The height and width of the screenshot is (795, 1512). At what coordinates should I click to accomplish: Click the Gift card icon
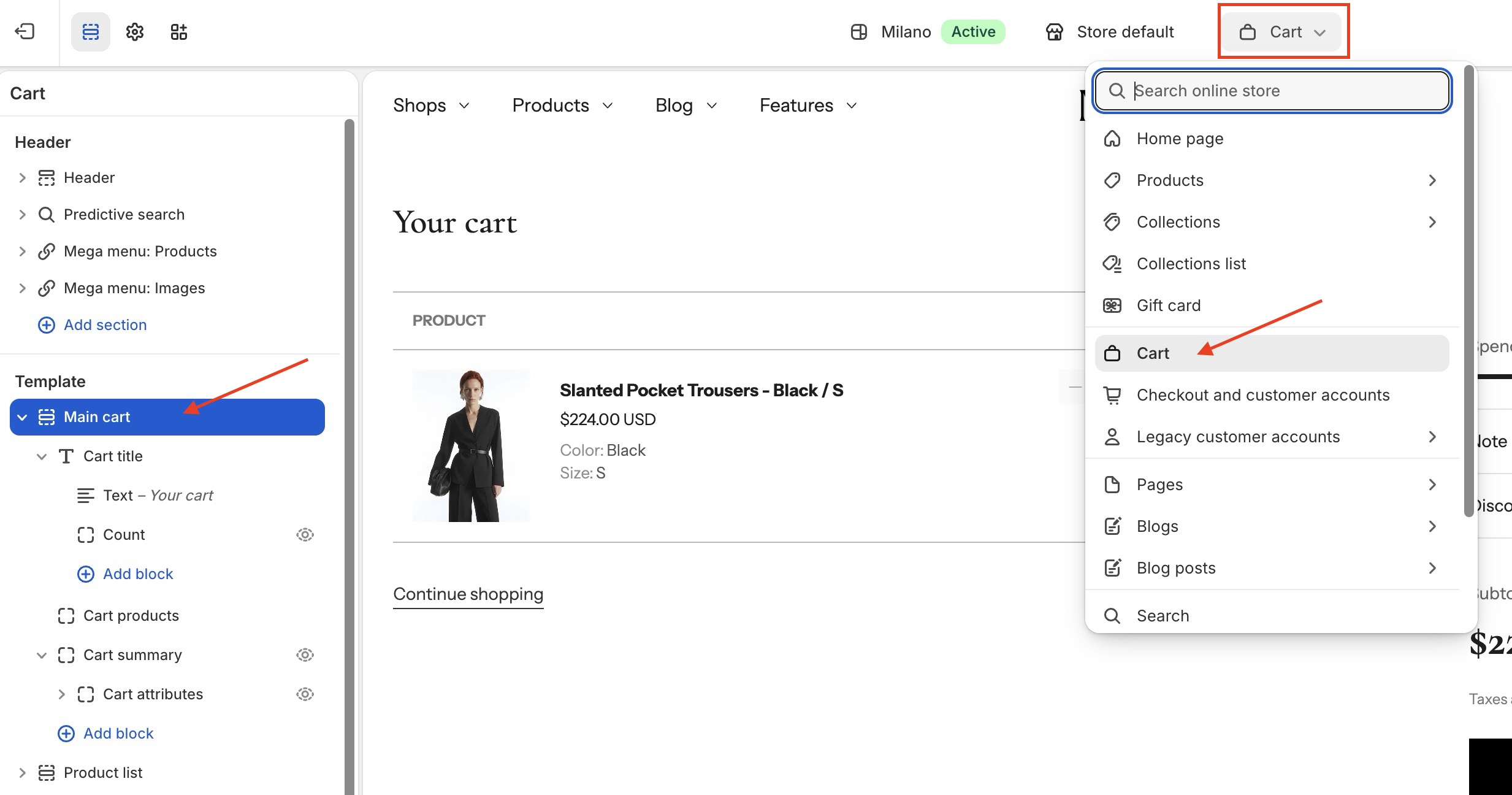pyautogui.click(x=1112, y=305)
